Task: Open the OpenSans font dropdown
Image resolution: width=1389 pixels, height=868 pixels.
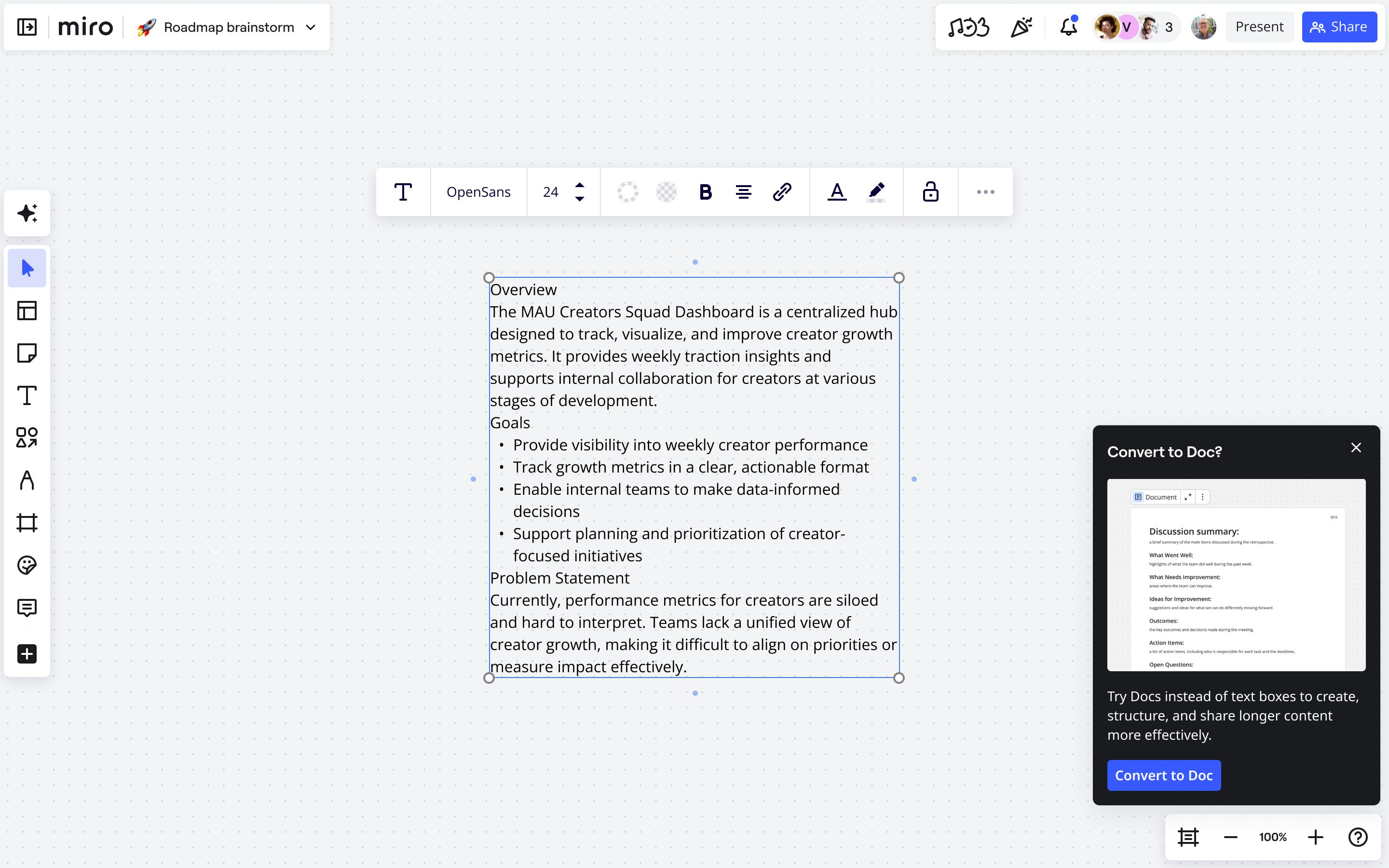Action: (478, 192)
